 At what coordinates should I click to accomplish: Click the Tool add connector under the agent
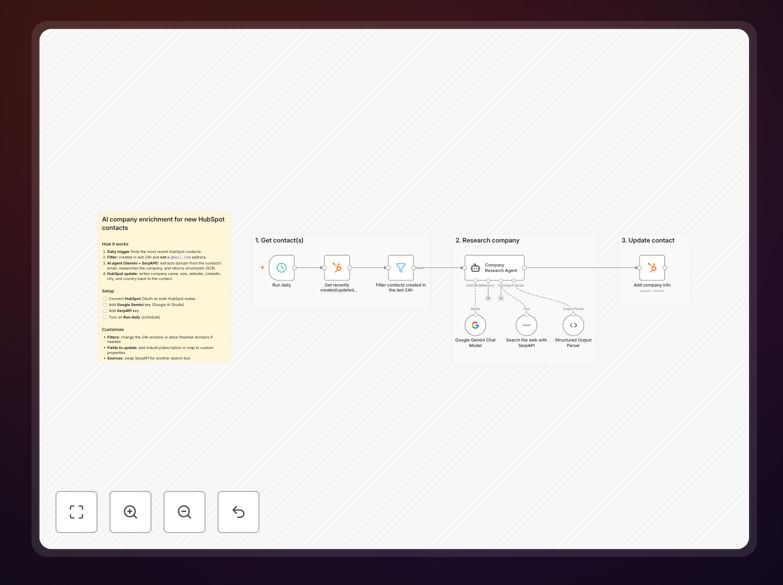click(501, 298)
